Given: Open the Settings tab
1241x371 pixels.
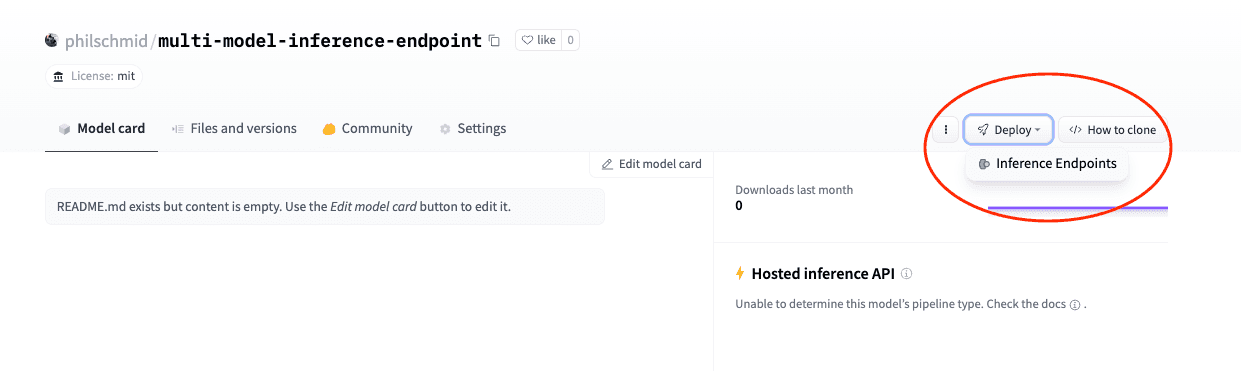Looking at the screenshot, I should [473, 129].
